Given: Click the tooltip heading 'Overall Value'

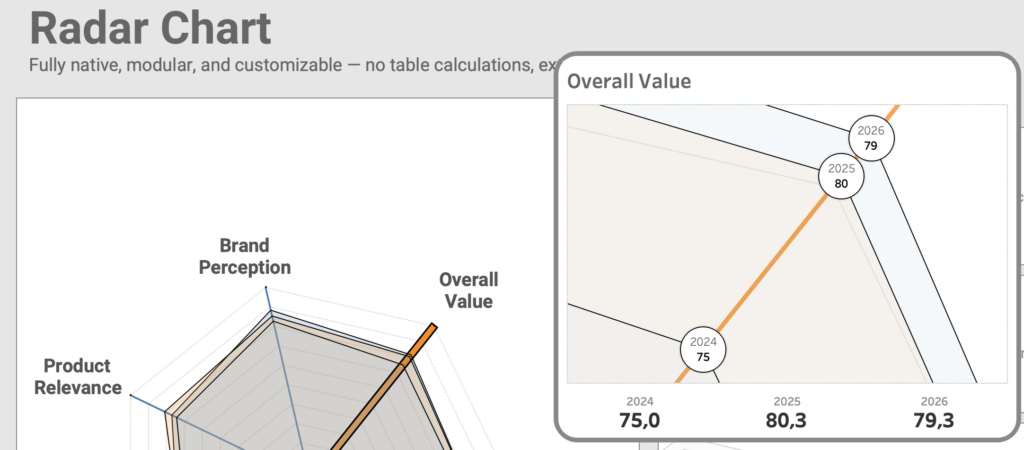Looking at the screenshot, I should (629, 81).
